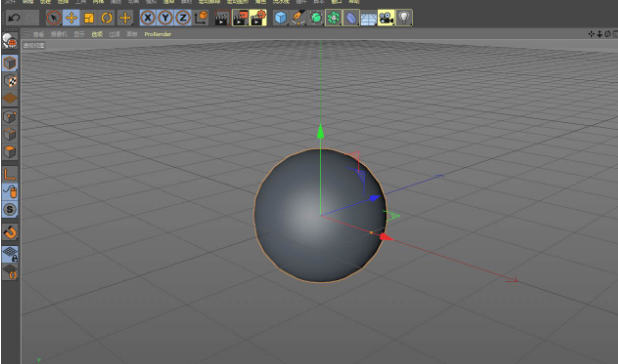Click the viewport pan arrows icon
The width and height of the screenshot is (618, 364).
point(591,34)
